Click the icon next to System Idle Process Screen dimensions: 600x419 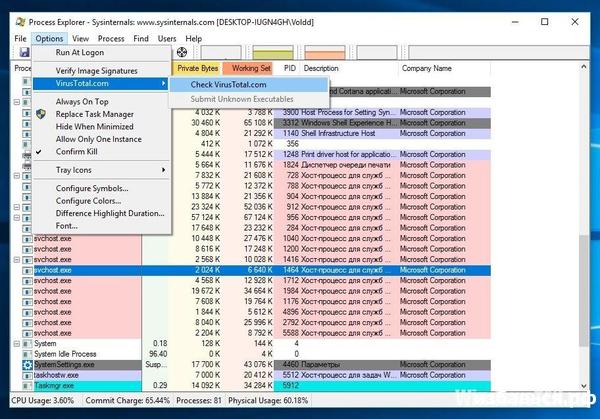(x=27, y=354)
